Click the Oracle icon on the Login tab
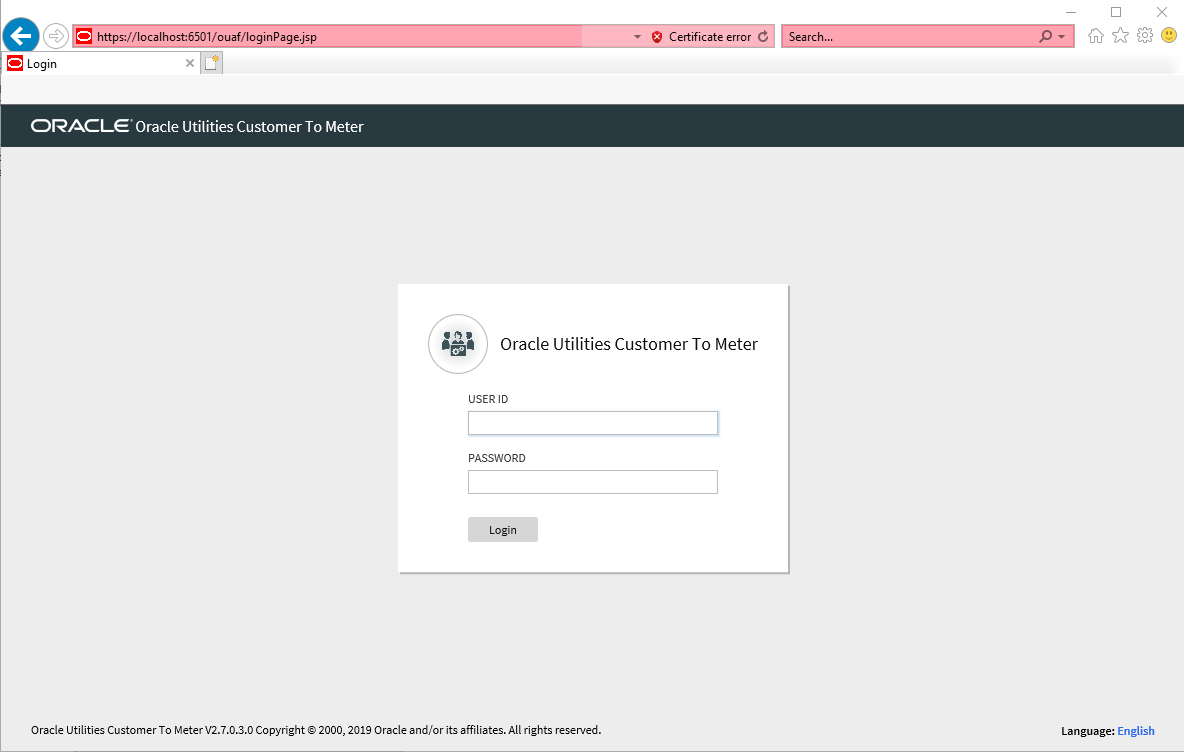Screen dimensions: 1184x752 pos(15,63)
